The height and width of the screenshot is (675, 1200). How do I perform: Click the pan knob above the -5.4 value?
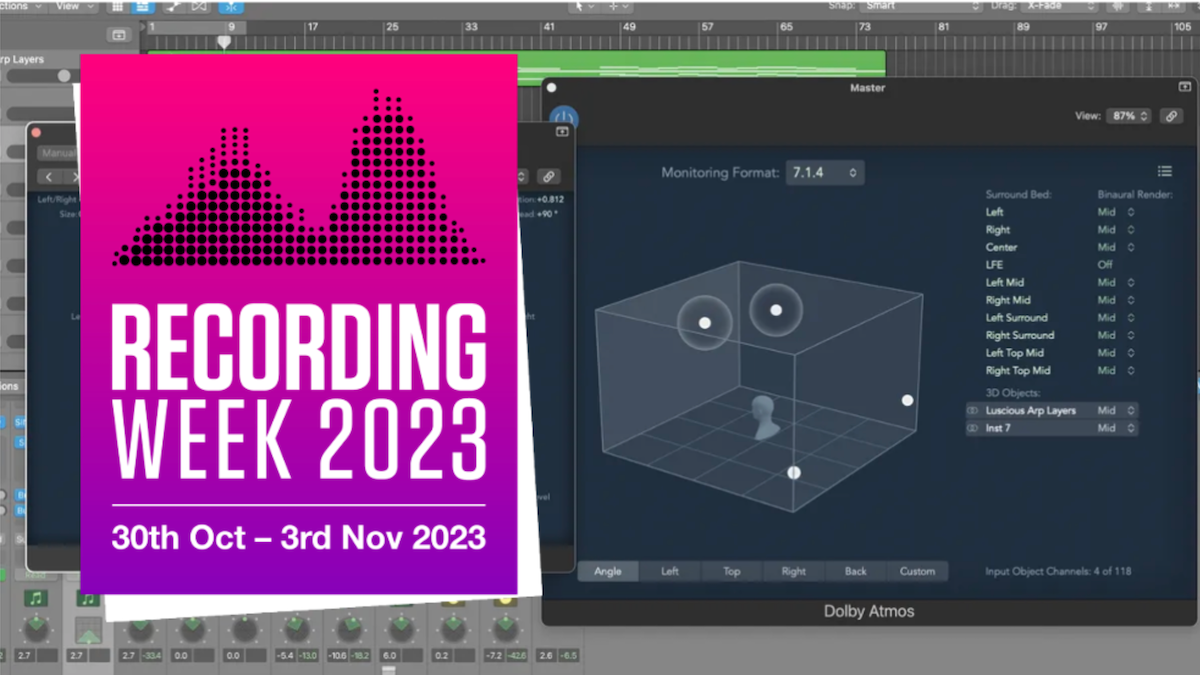(296, 629)
